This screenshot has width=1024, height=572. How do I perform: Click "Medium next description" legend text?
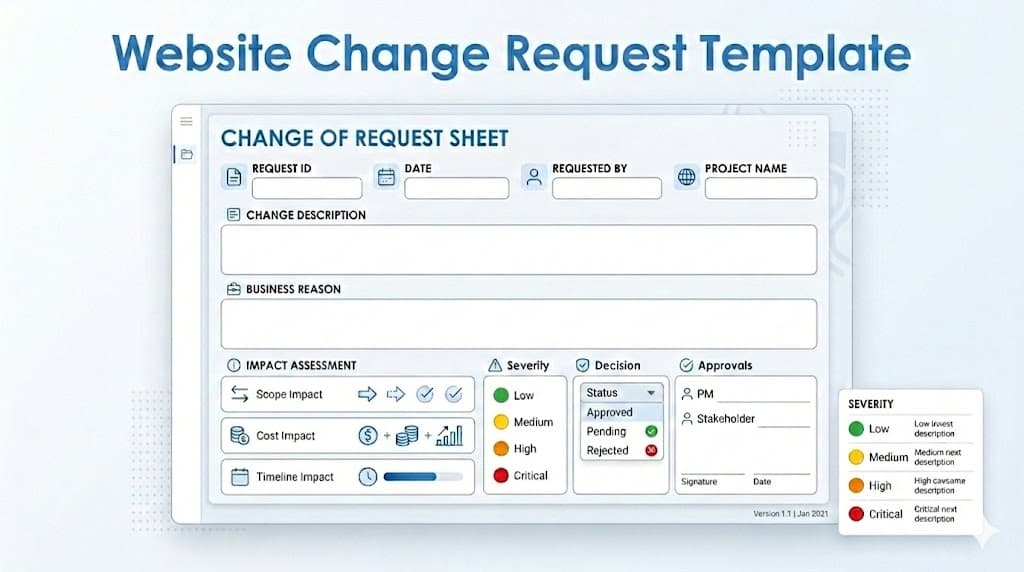click(937, 457)
